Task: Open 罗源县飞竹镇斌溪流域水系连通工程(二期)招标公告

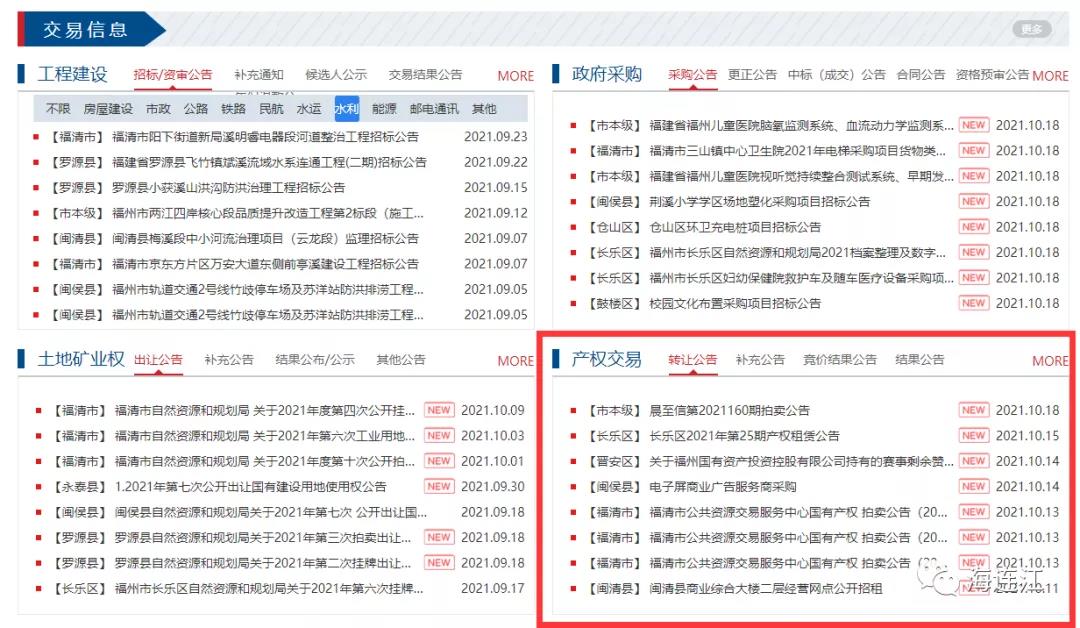Action: point(269,163)
